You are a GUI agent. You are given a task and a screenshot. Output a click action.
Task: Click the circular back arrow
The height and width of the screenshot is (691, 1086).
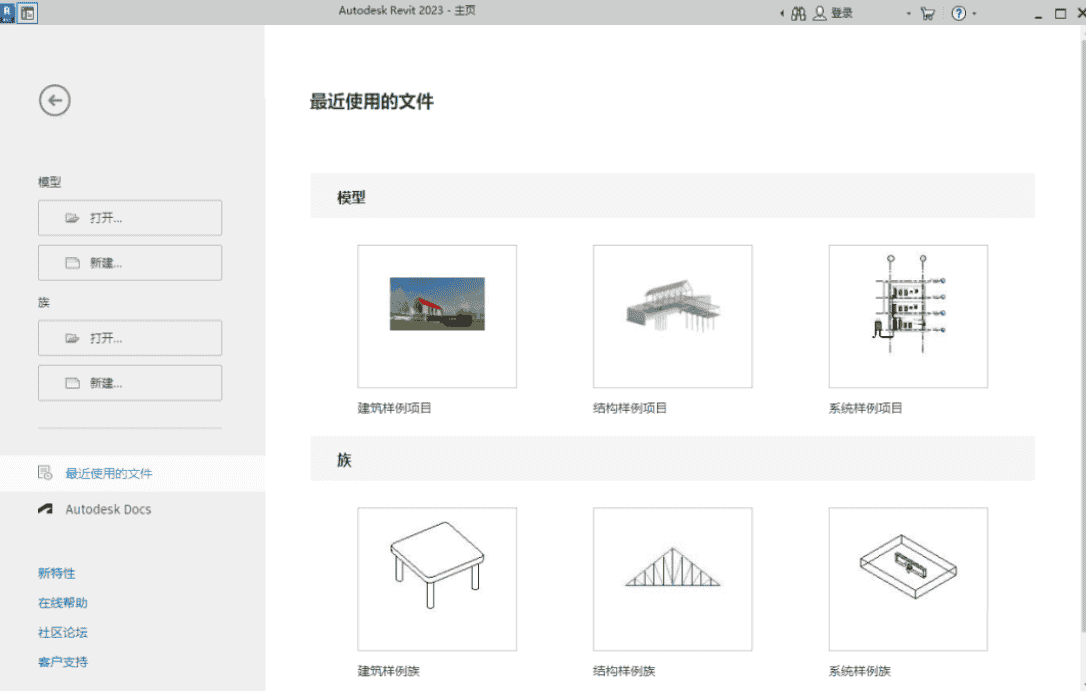[x=55, y=100]
